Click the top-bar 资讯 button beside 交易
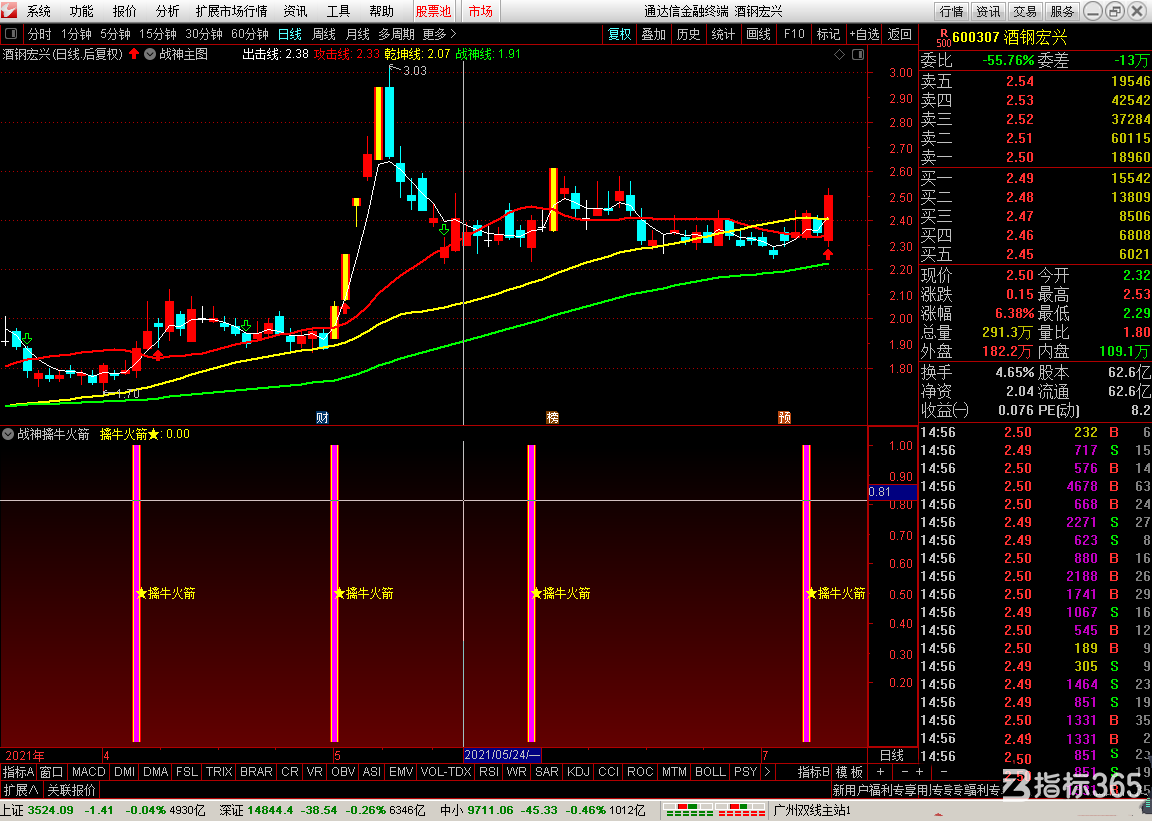This screenshot has height=822, width=1152. 988,11
